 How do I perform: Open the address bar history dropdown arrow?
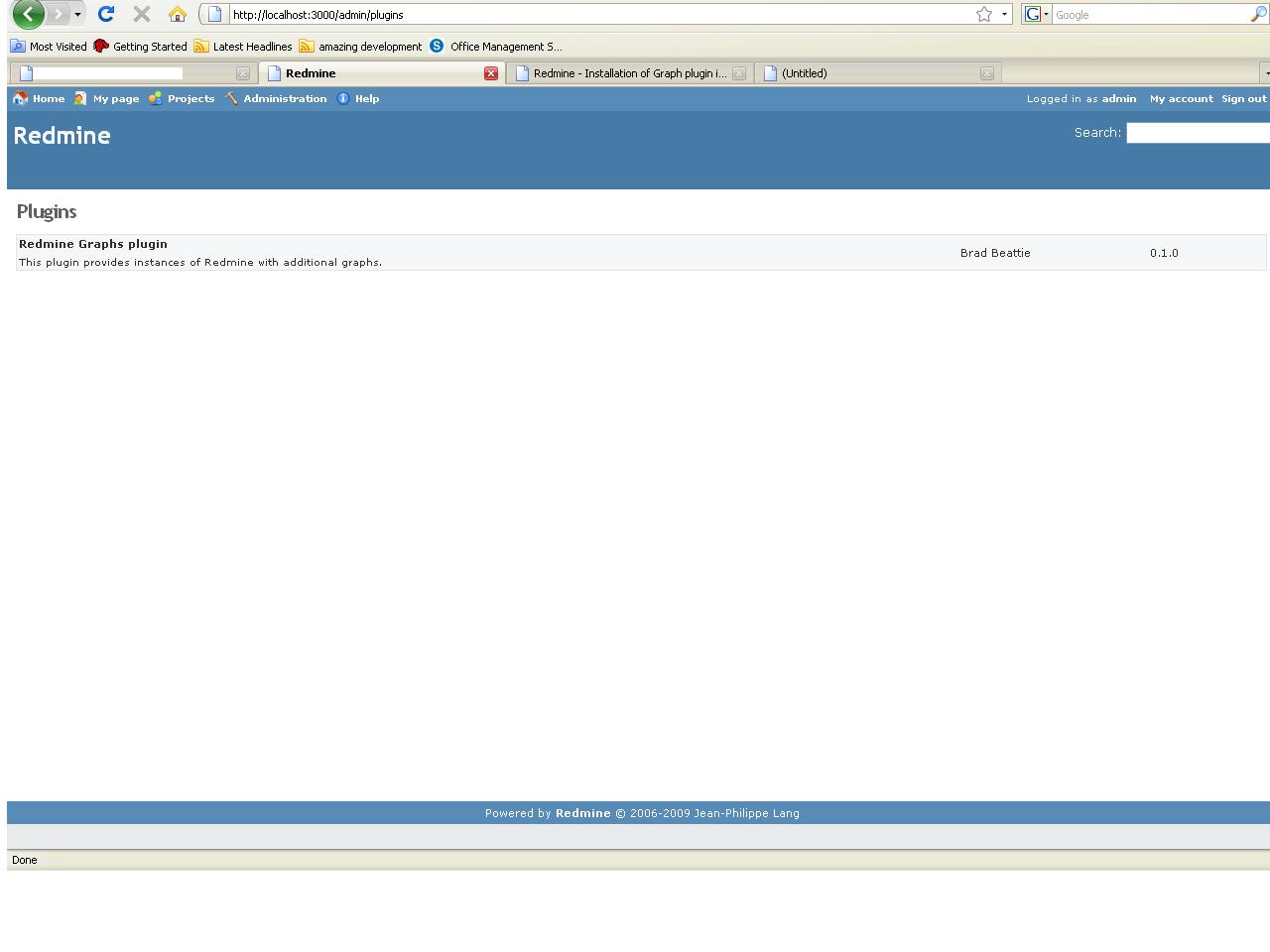tap(1004, 14)
